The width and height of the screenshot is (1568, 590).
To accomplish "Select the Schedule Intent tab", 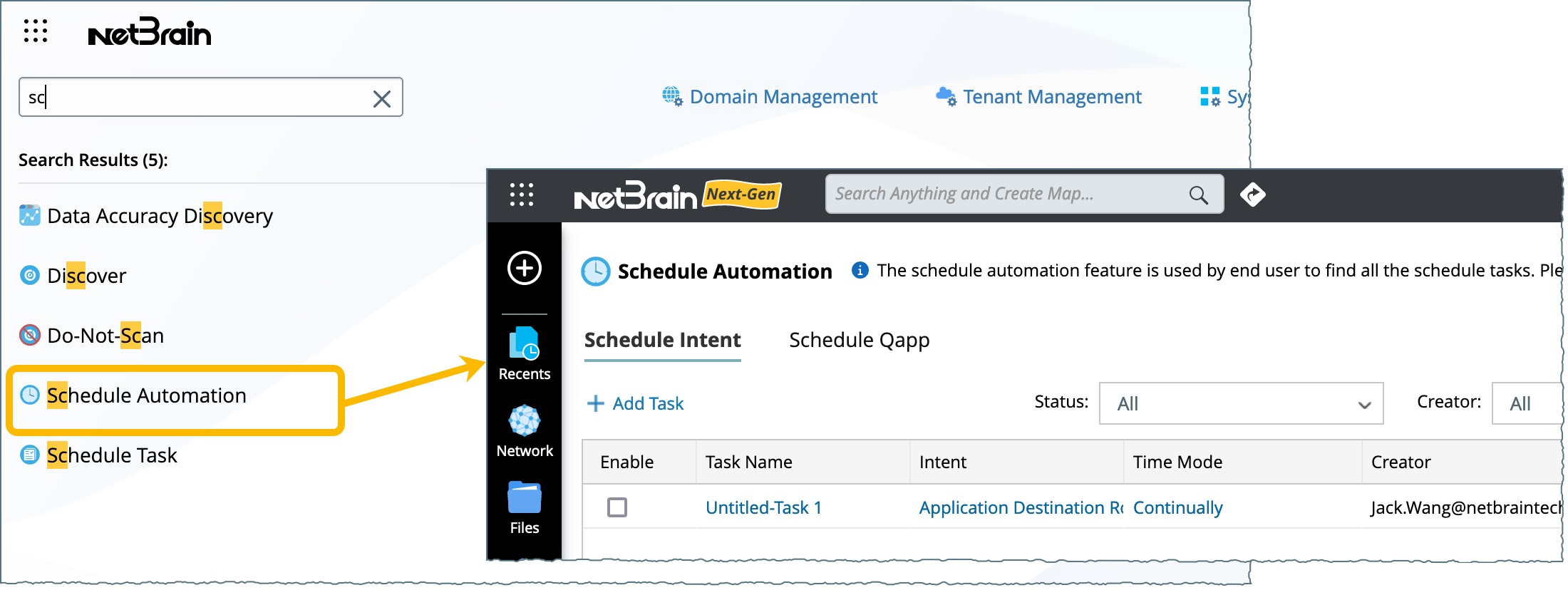I will 662,341.
